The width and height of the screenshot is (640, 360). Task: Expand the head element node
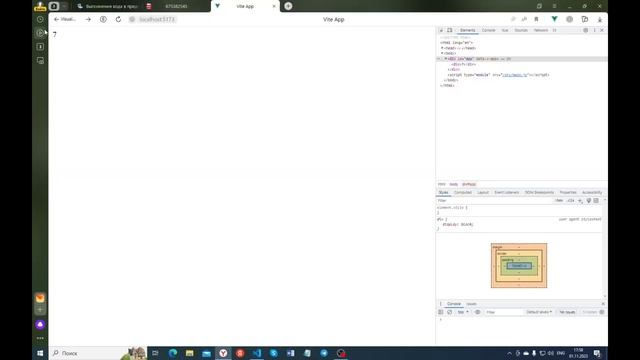click(442, 48)
